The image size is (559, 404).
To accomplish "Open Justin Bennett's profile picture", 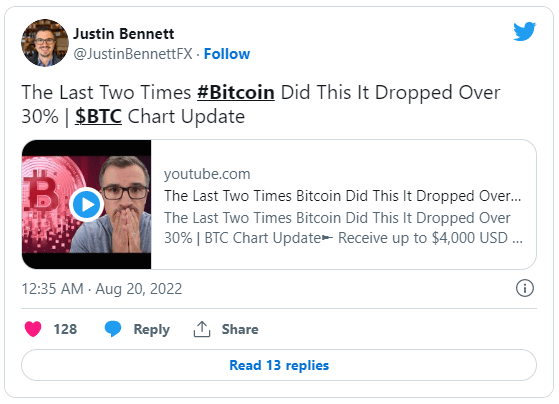I will tap(45, 43).
